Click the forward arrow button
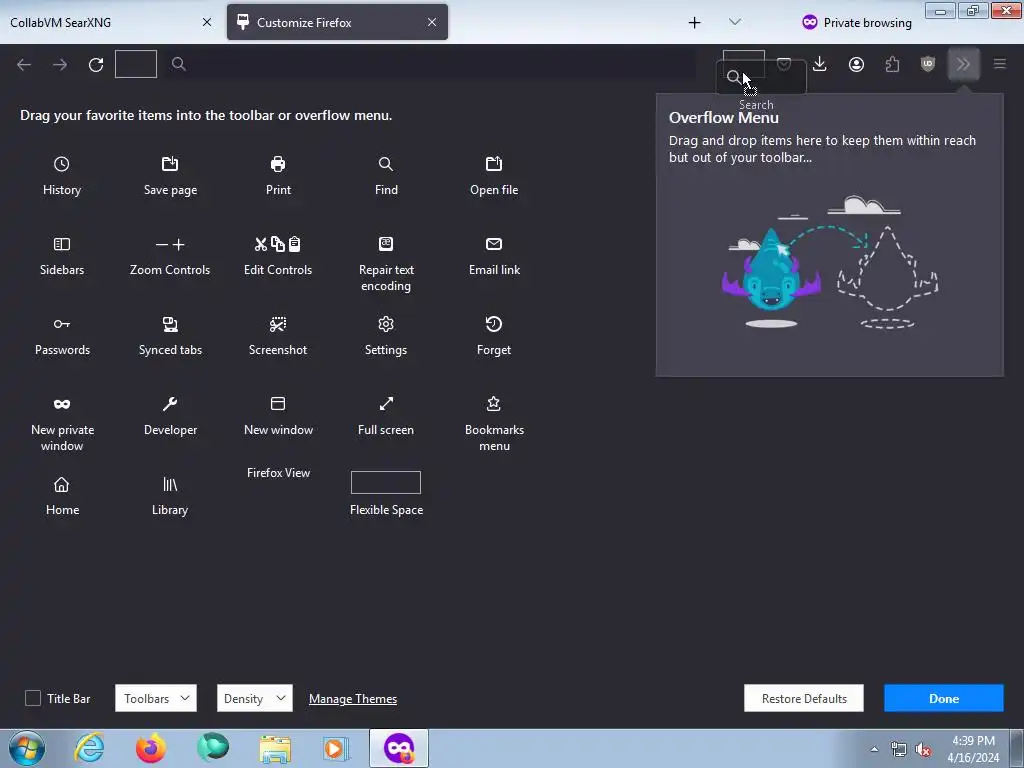This screenshot has width=1024, height=768. point(60,64)
